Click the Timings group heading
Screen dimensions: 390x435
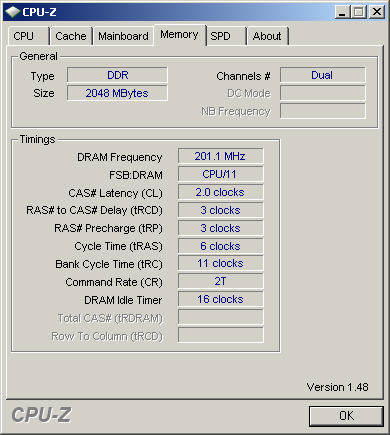37,139
